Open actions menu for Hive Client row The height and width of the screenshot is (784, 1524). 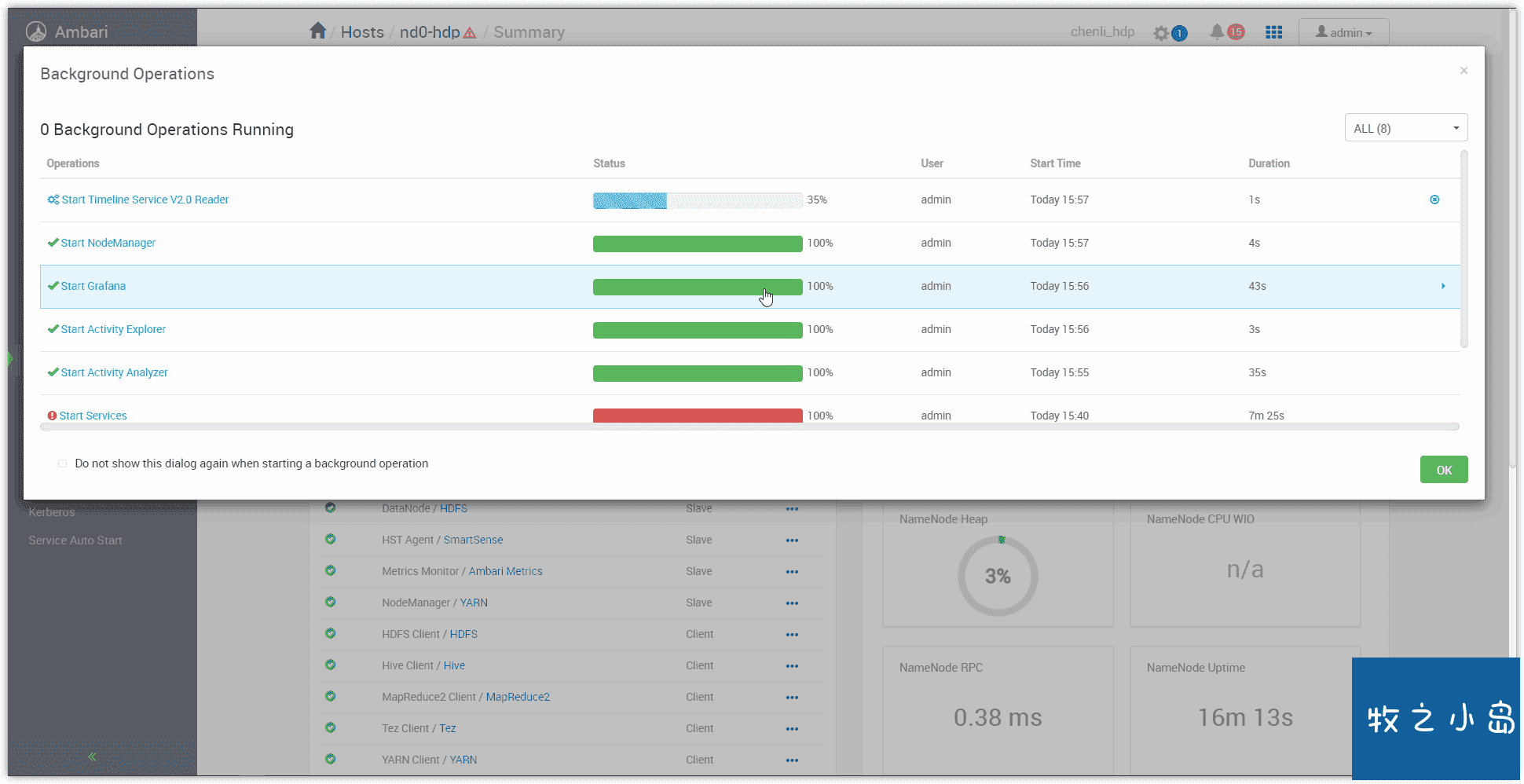(x=792, y=666)
